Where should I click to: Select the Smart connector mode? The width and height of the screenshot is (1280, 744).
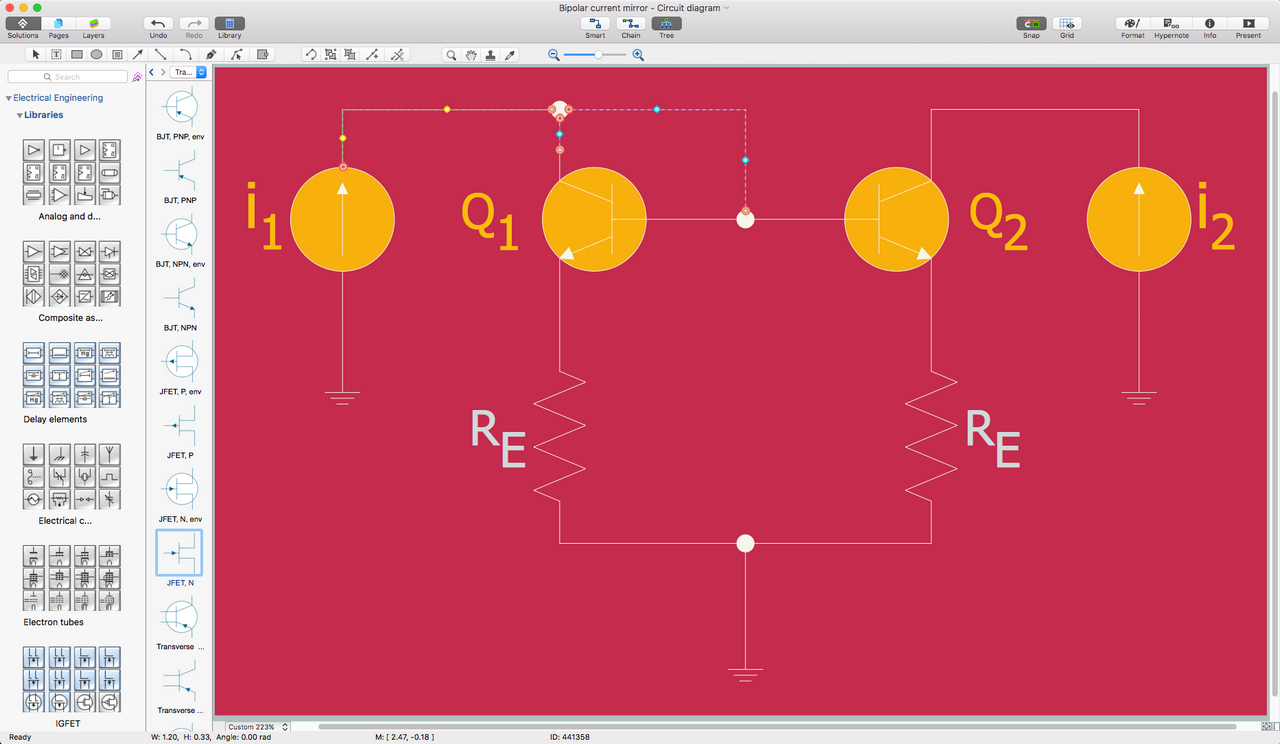(x=594, y=26)
